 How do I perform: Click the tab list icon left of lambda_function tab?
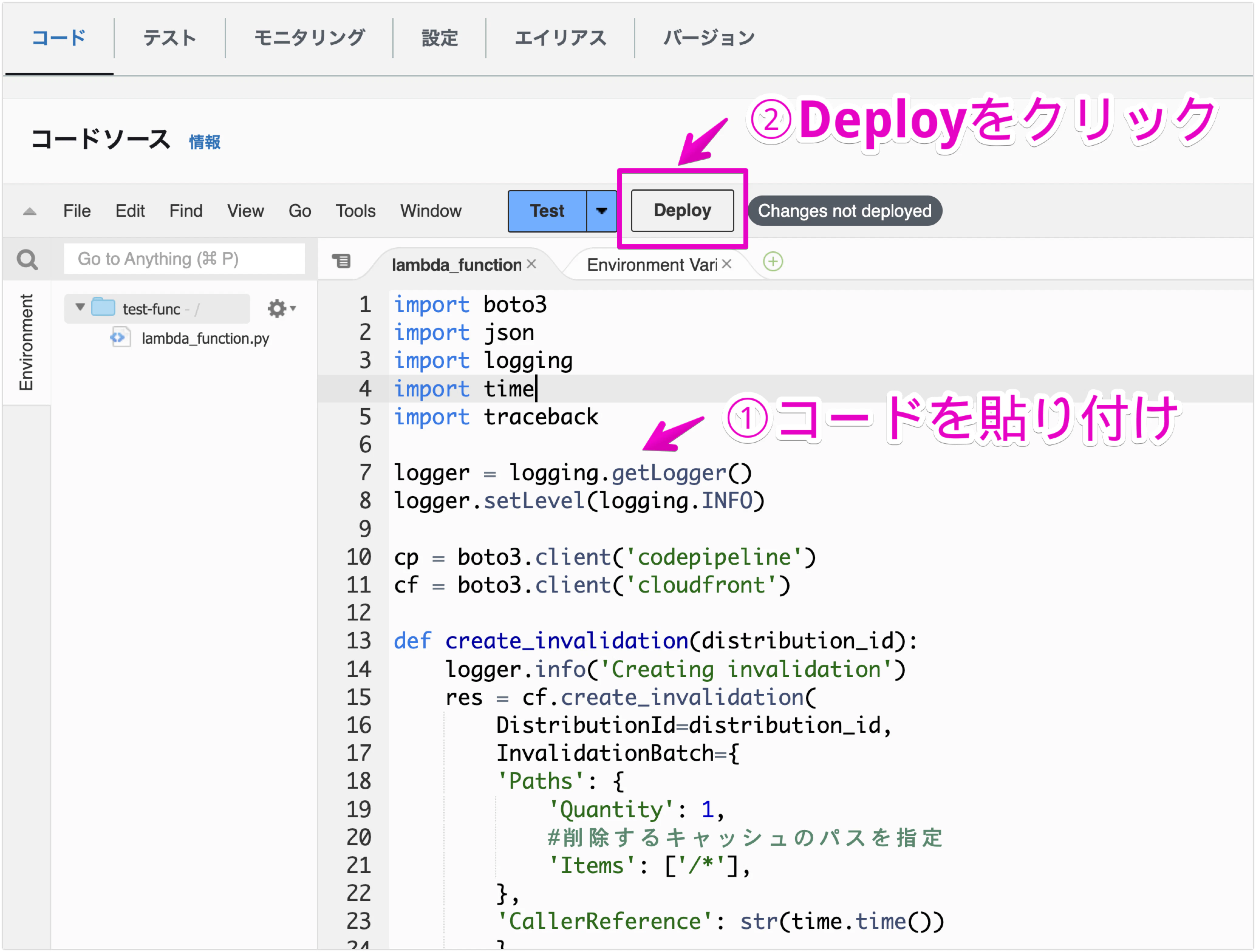[341, 261]
